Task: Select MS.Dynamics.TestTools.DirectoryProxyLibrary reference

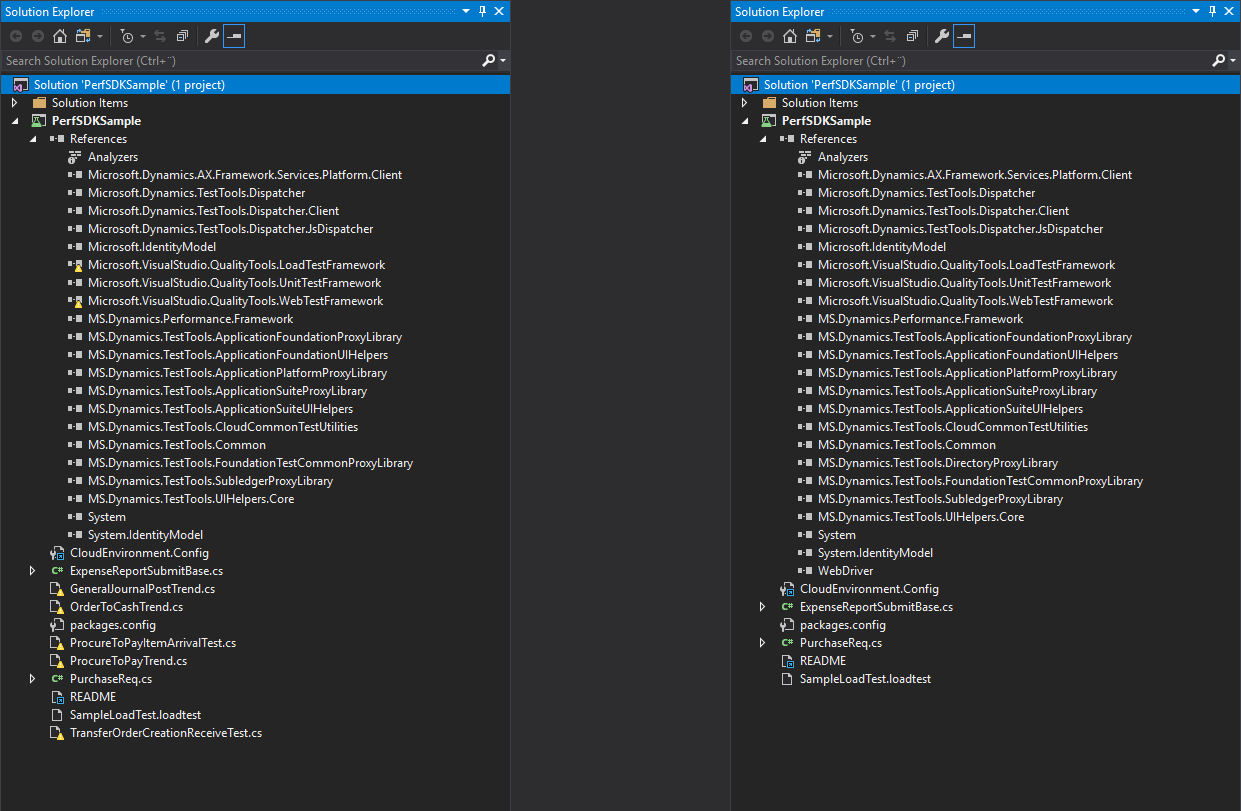Action: (937, 463)
